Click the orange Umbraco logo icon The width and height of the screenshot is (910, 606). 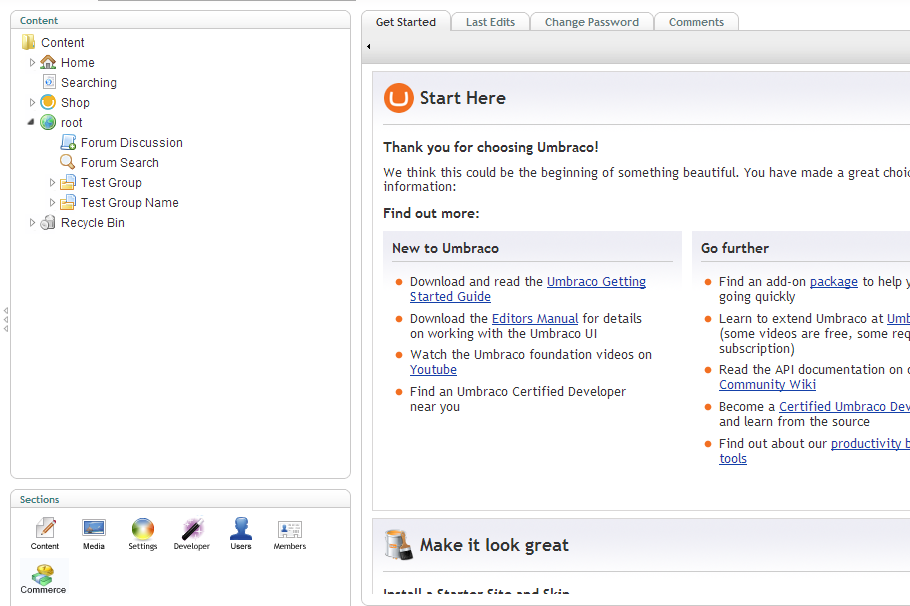click(x=399, y=98)
